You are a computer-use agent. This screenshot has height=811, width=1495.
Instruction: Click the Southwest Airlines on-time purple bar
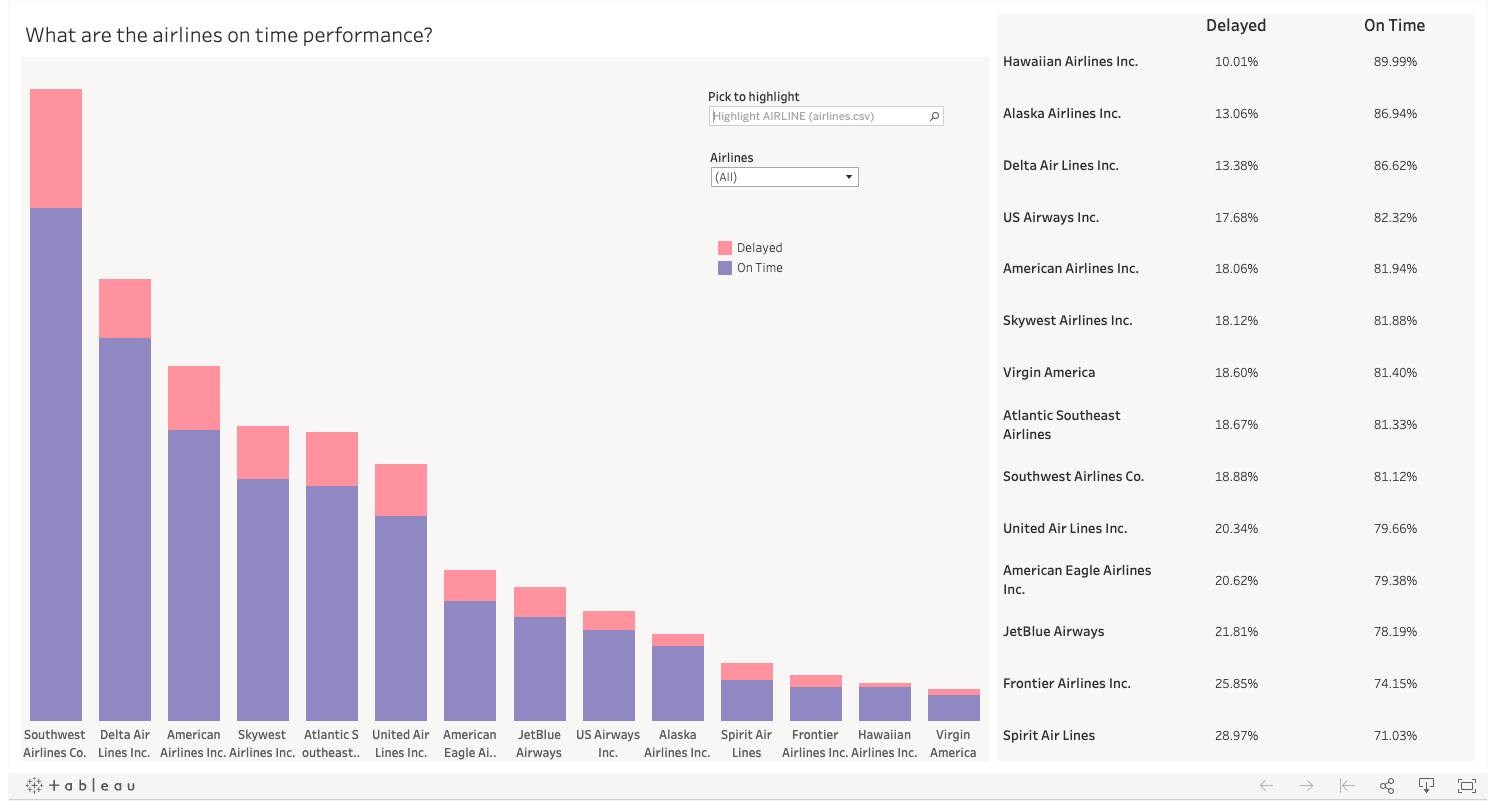(x=56, y=464)
